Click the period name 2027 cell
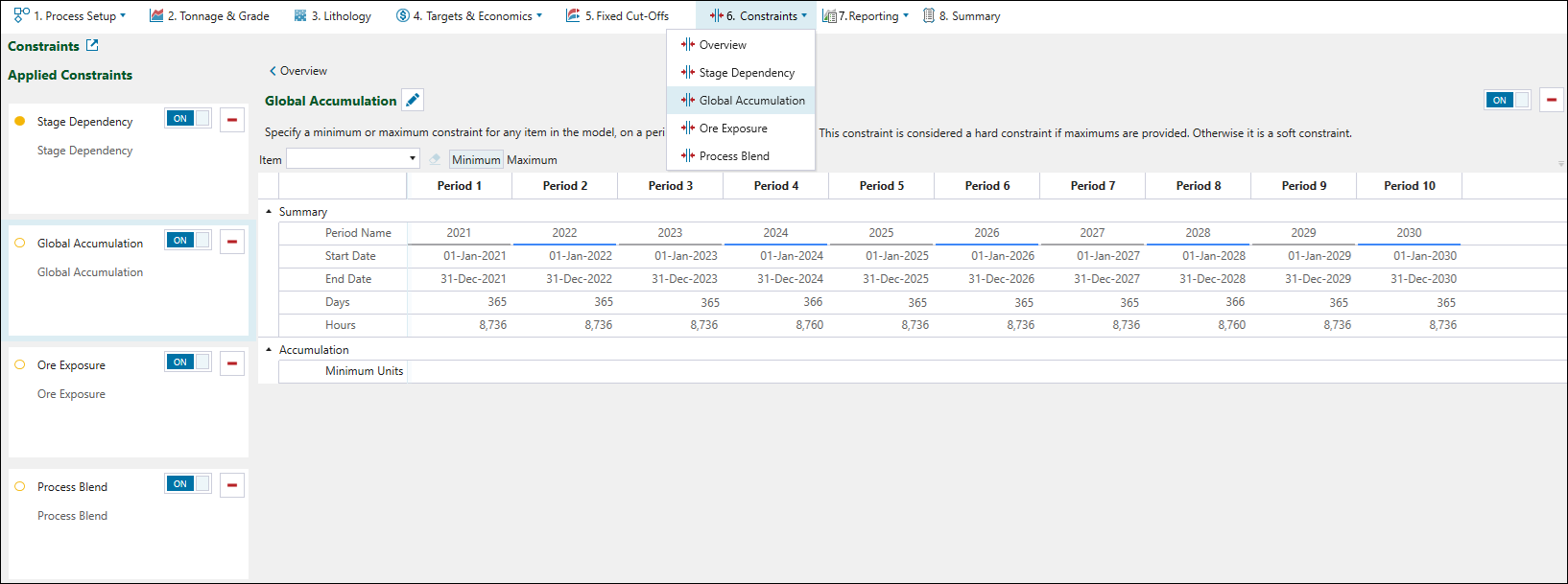The height and width of the screenshot is (584, 1568). (1092, 233)
